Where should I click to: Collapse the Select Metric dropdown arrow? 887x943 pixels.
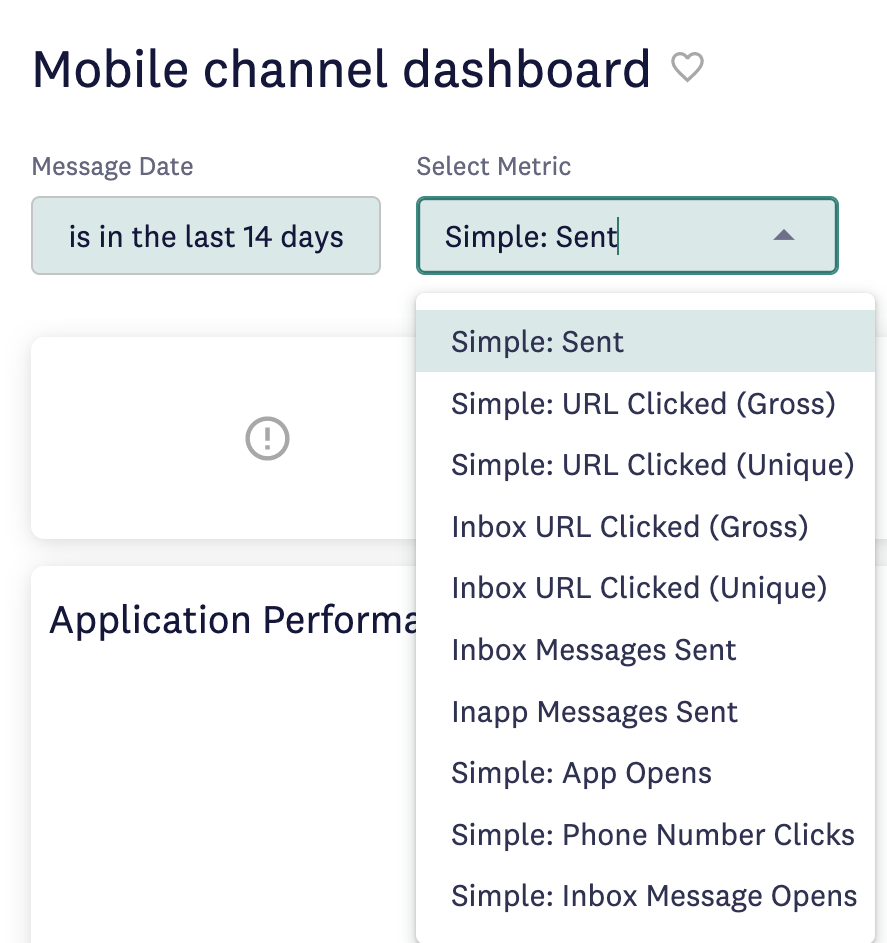(x=784, y=235)
